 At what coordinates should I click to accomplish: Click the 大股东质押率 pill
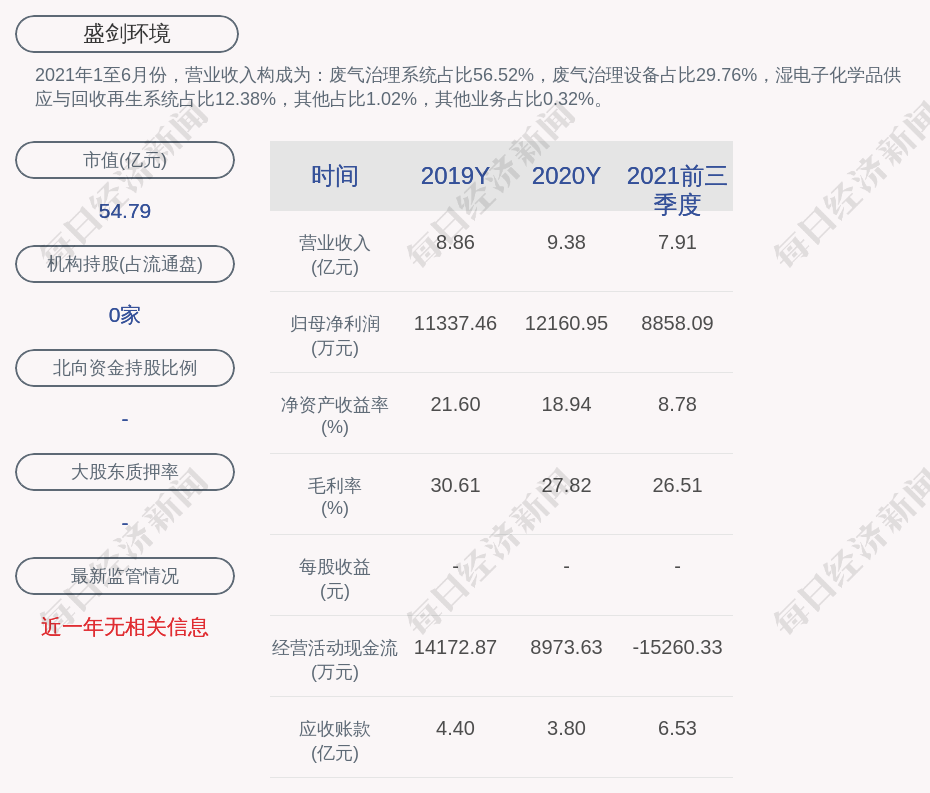click(125, 472)
